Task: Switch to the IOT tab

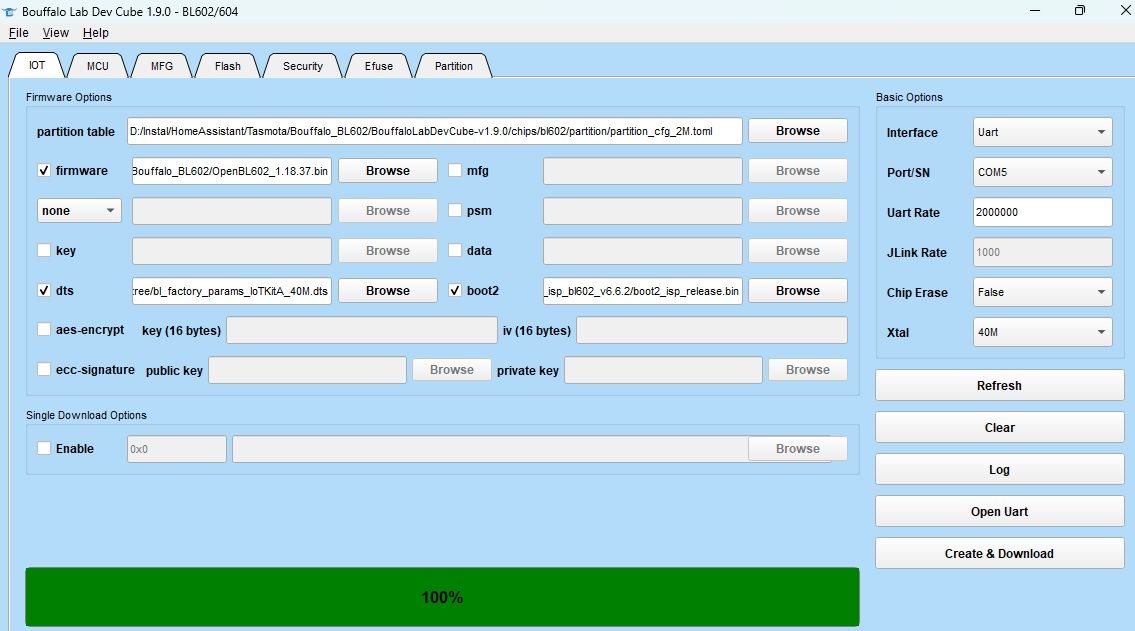Action: click(x=37, y=65)
